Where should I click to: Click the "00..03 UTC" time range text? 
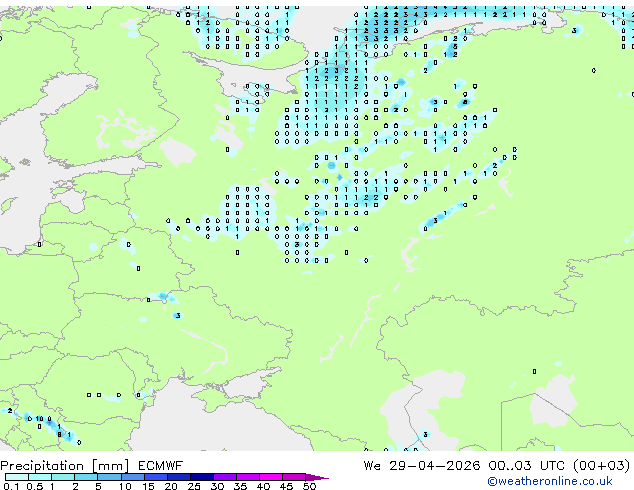(x=526, y=466)
